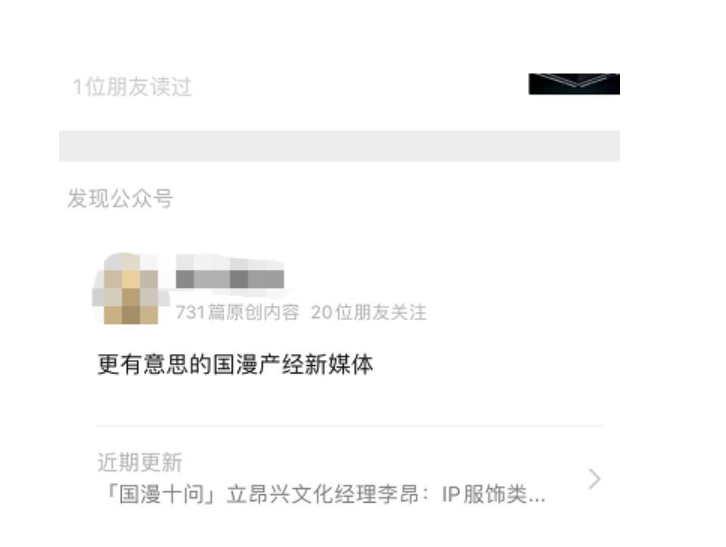Select the number "731" in the stats line
726x547 pixels.
click(x=190, y=312)
